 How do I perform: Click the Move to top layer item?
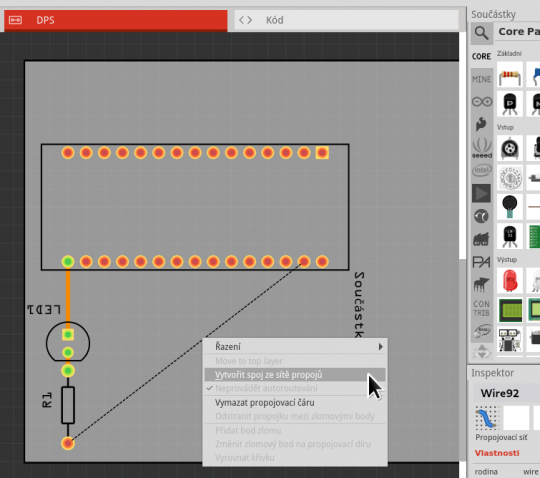click(x=295, y=361)
